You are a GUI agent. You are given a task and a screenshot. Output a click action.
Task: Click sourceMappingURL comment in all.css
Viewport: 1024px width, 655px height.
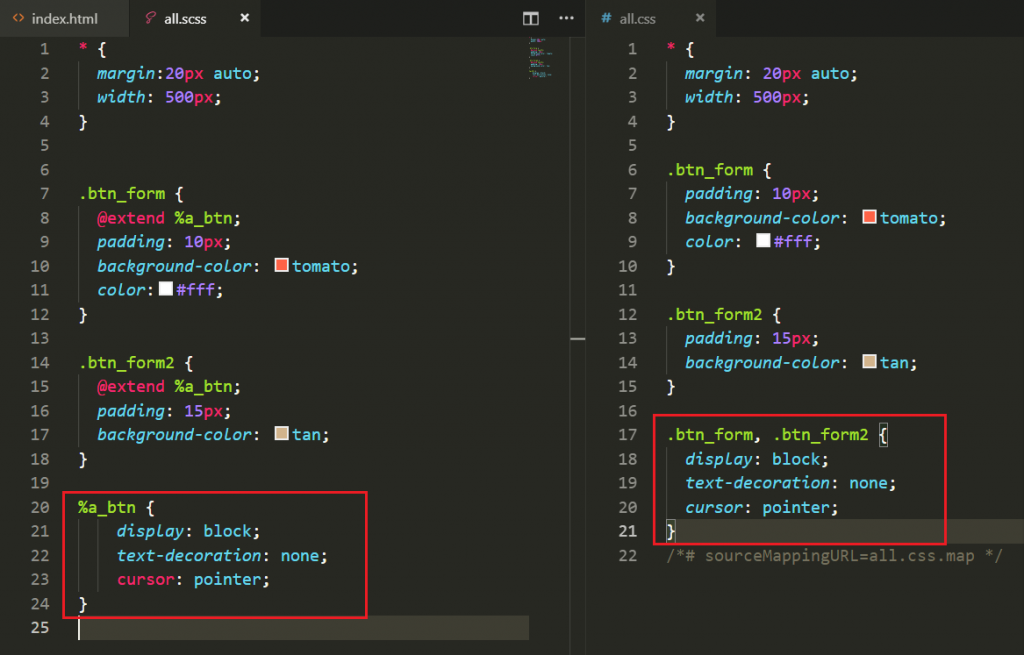pyautogui.click(x=834, y=556)
